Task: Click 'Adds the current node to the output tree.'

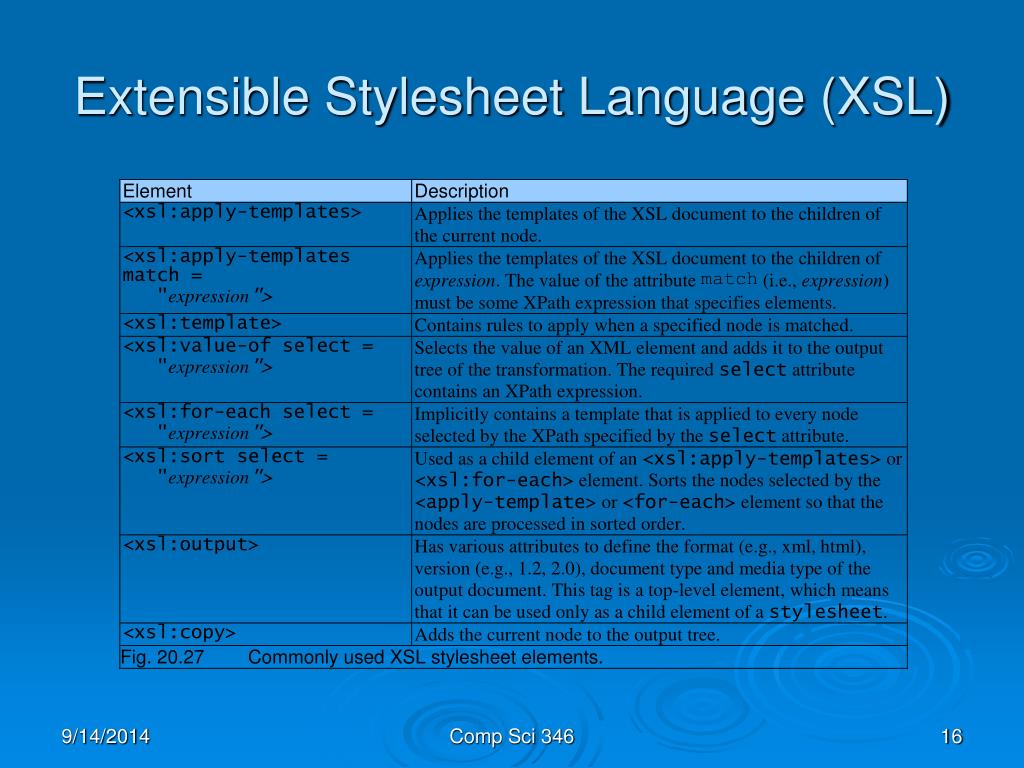Action: (660, 634)
